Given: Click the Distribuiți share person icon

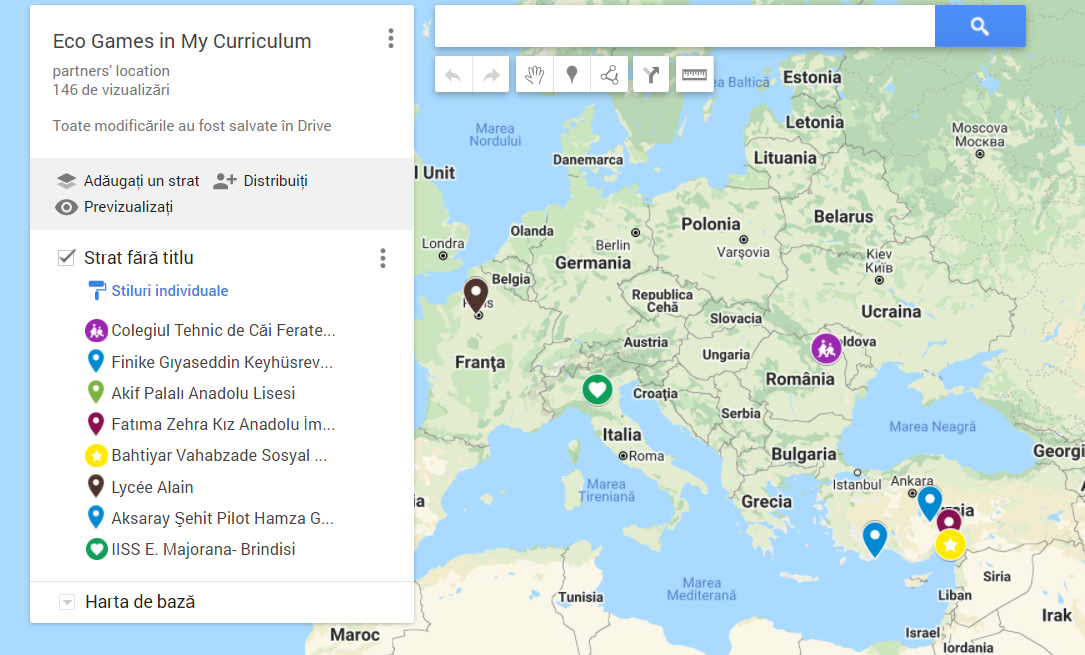Looking at the screenshot, I should pos(225,181).
